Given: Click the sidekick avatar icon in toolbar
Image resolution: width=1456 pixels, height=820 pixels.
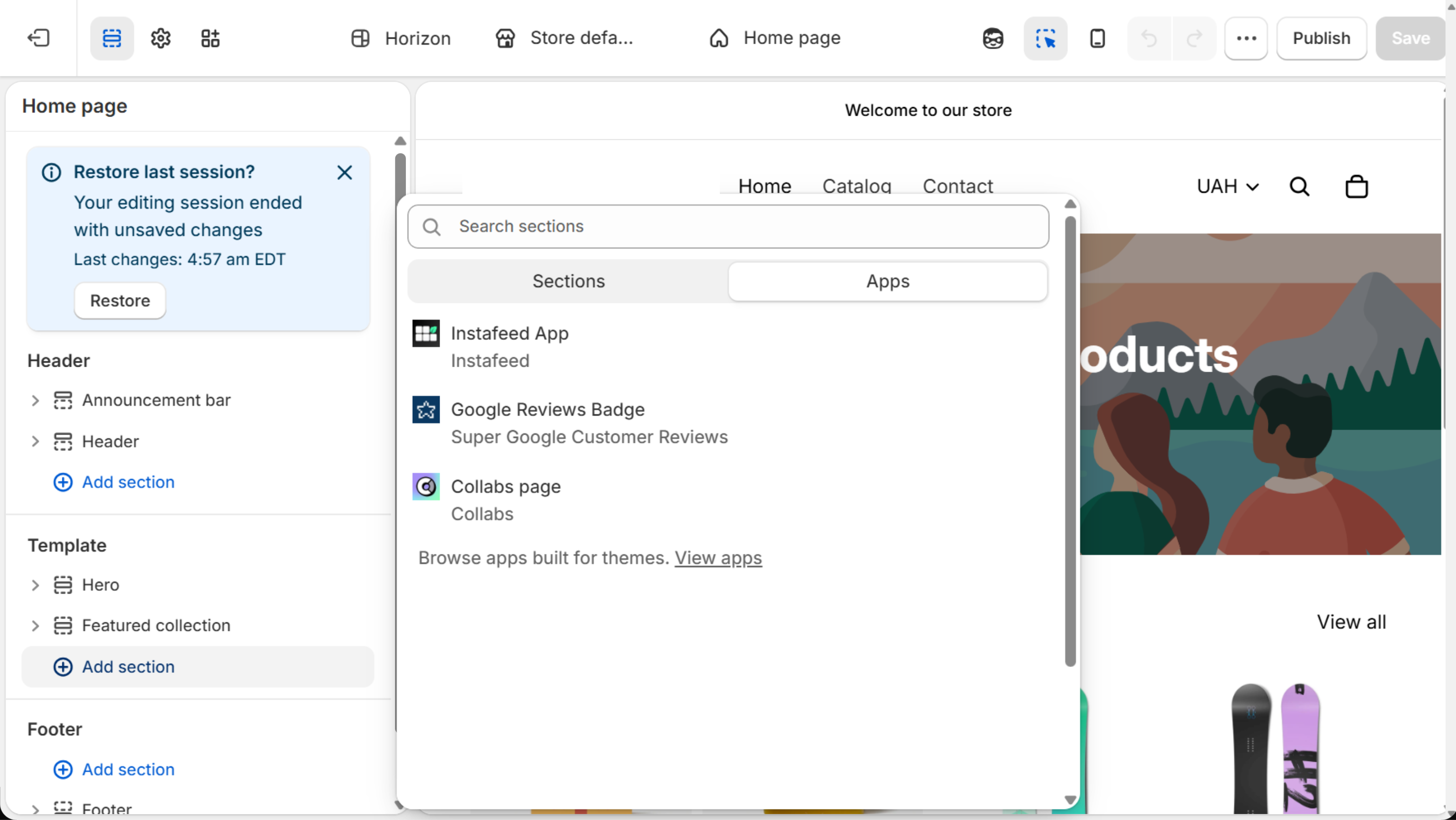Looking at the screenshot, I should (x=993, y=38).
